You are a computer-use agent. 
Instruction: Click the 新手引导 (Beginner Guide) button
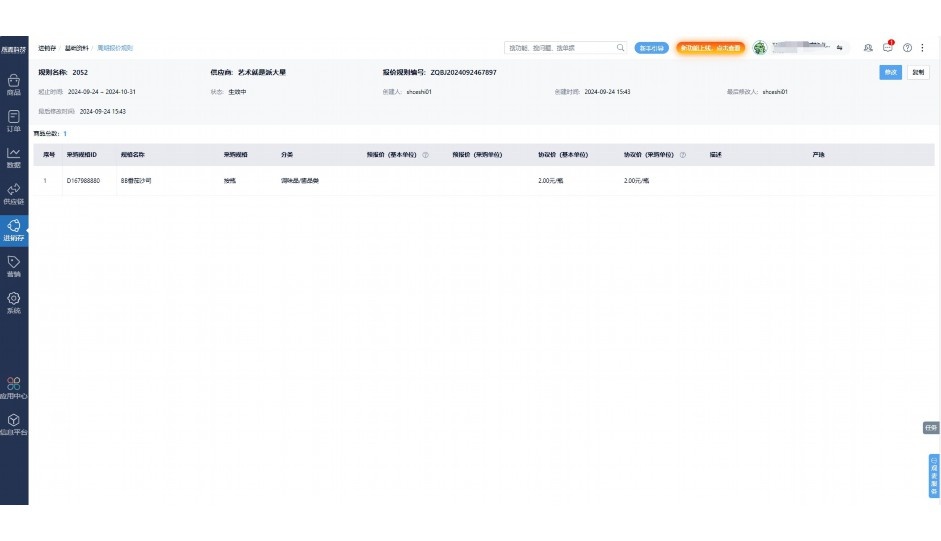click(651, 48)
